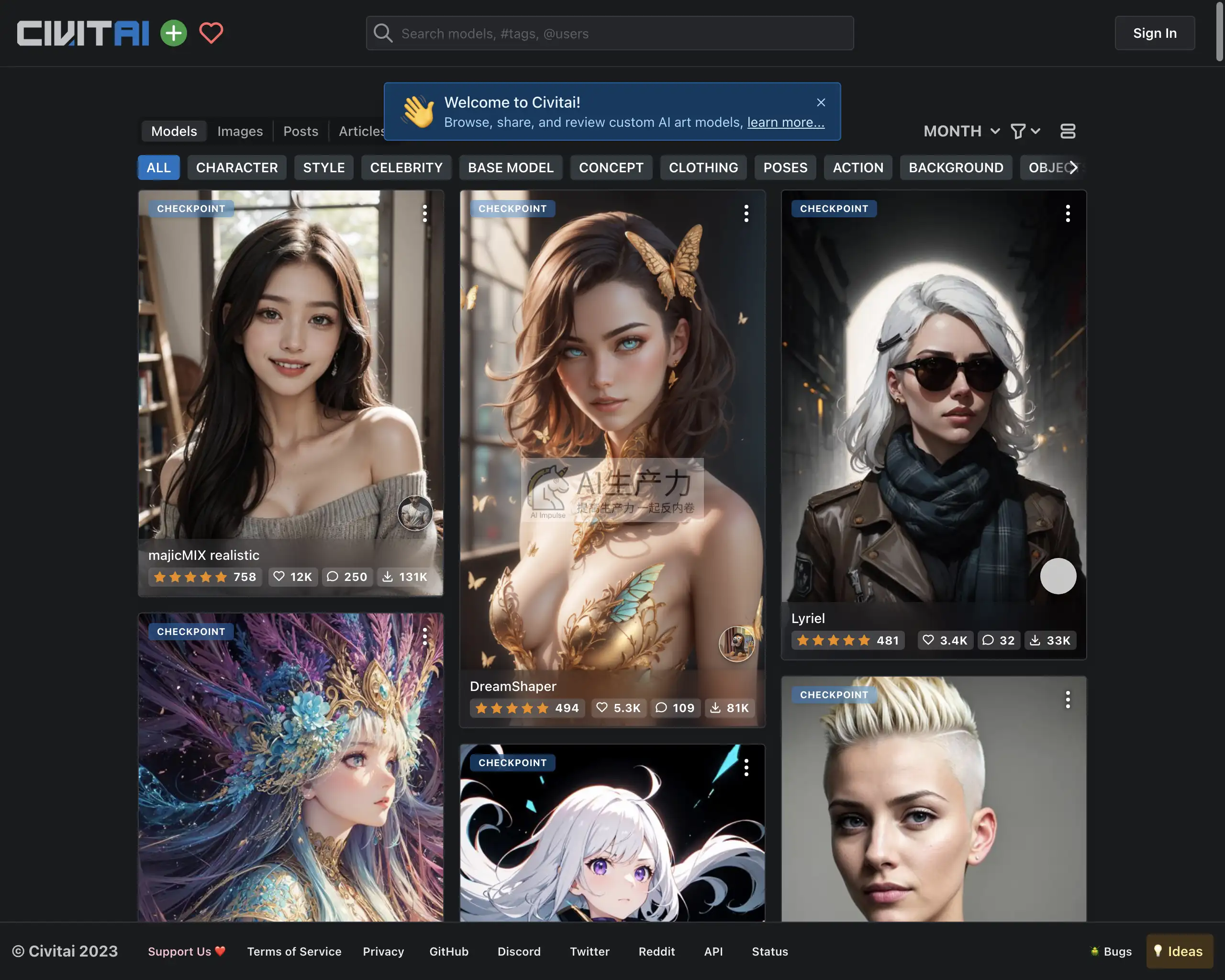Image resolution: width=1225 pixels, height=980 pixels.
Task: Click DreamShaper 5.3K likes heart
Action: (618, 708)
